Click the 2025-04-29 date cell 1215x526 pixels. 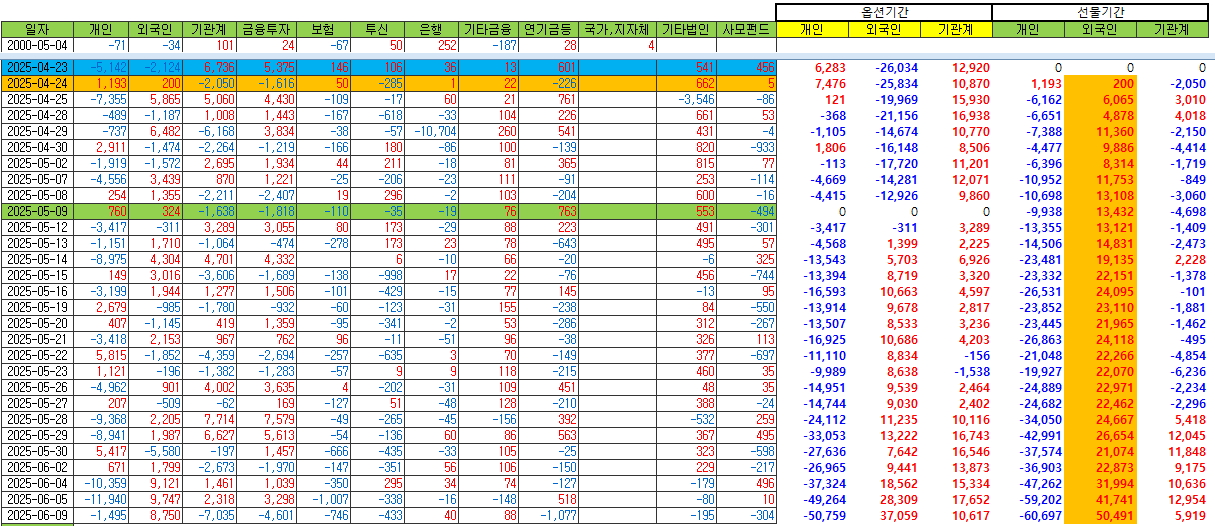pos(37,131)
